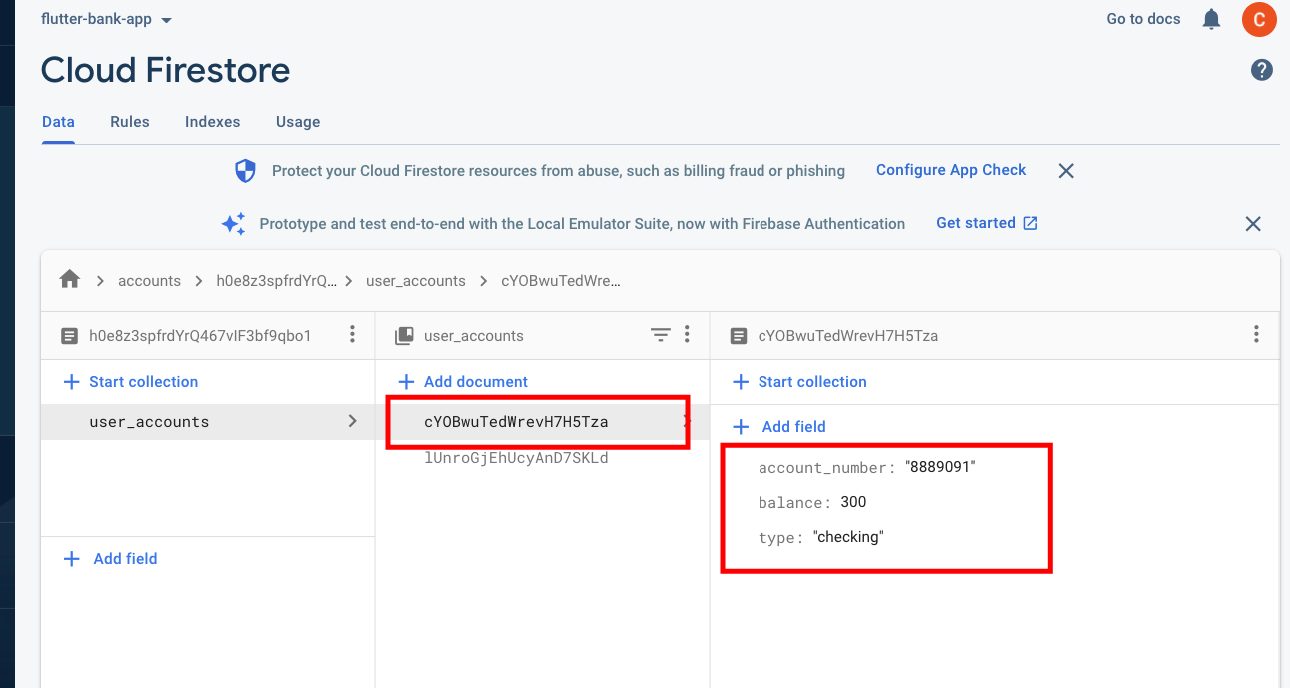Click the user_accounts panel header text
The image size is (1290, 688).
pyautogui.click(x=474, y=336)
